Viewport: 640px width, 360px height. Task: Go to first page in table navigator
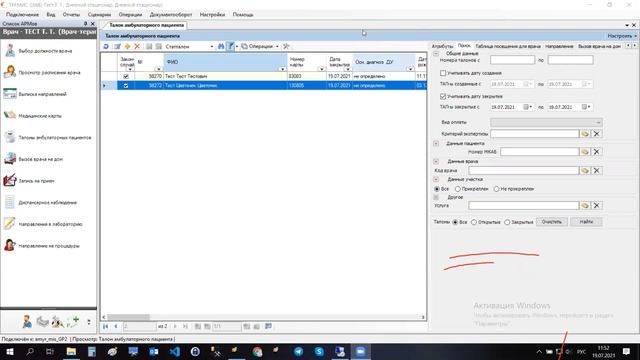tap(106, 326)
